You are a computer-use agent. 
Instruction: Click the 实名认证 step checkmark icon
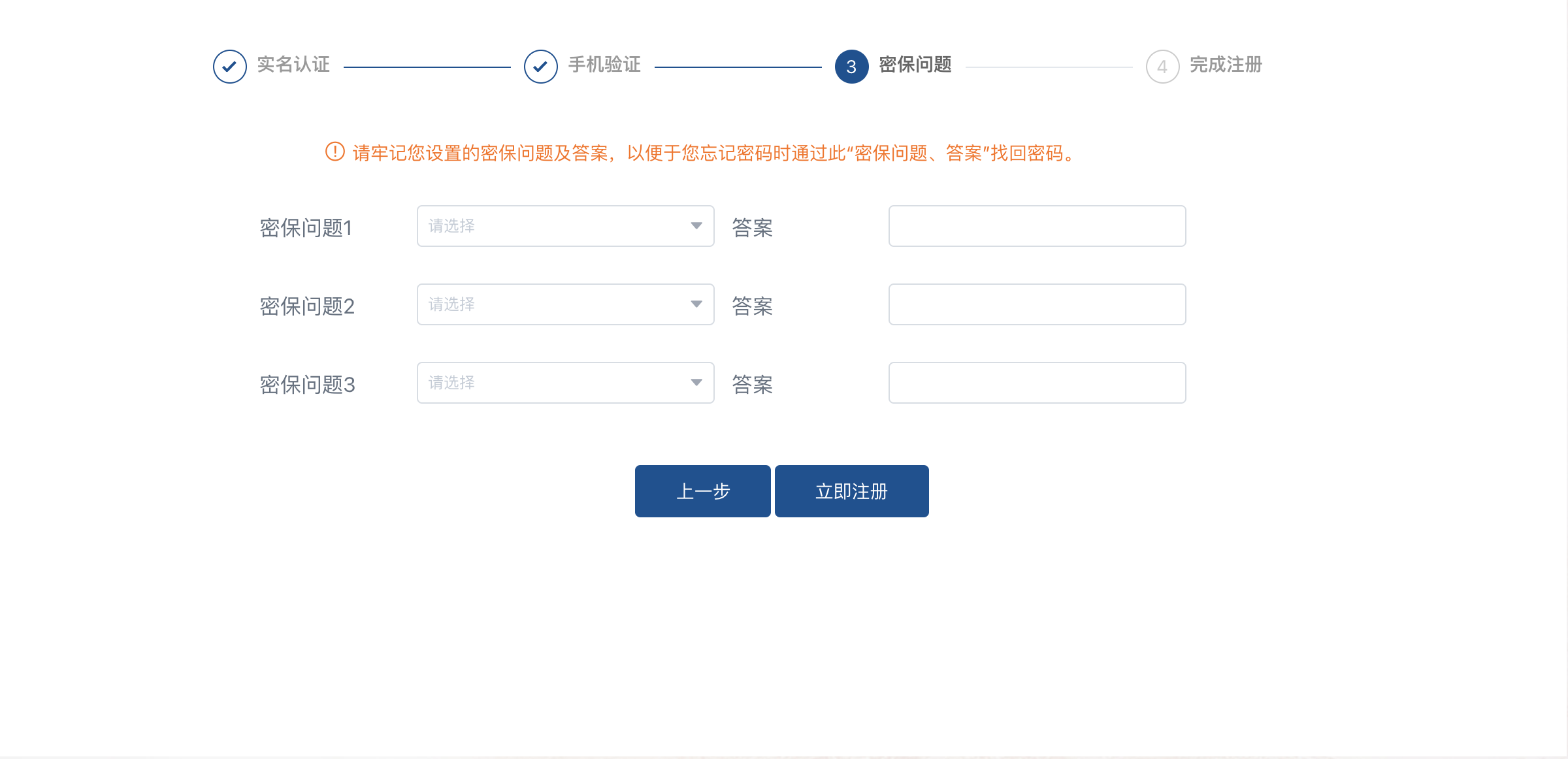point(229,67)
